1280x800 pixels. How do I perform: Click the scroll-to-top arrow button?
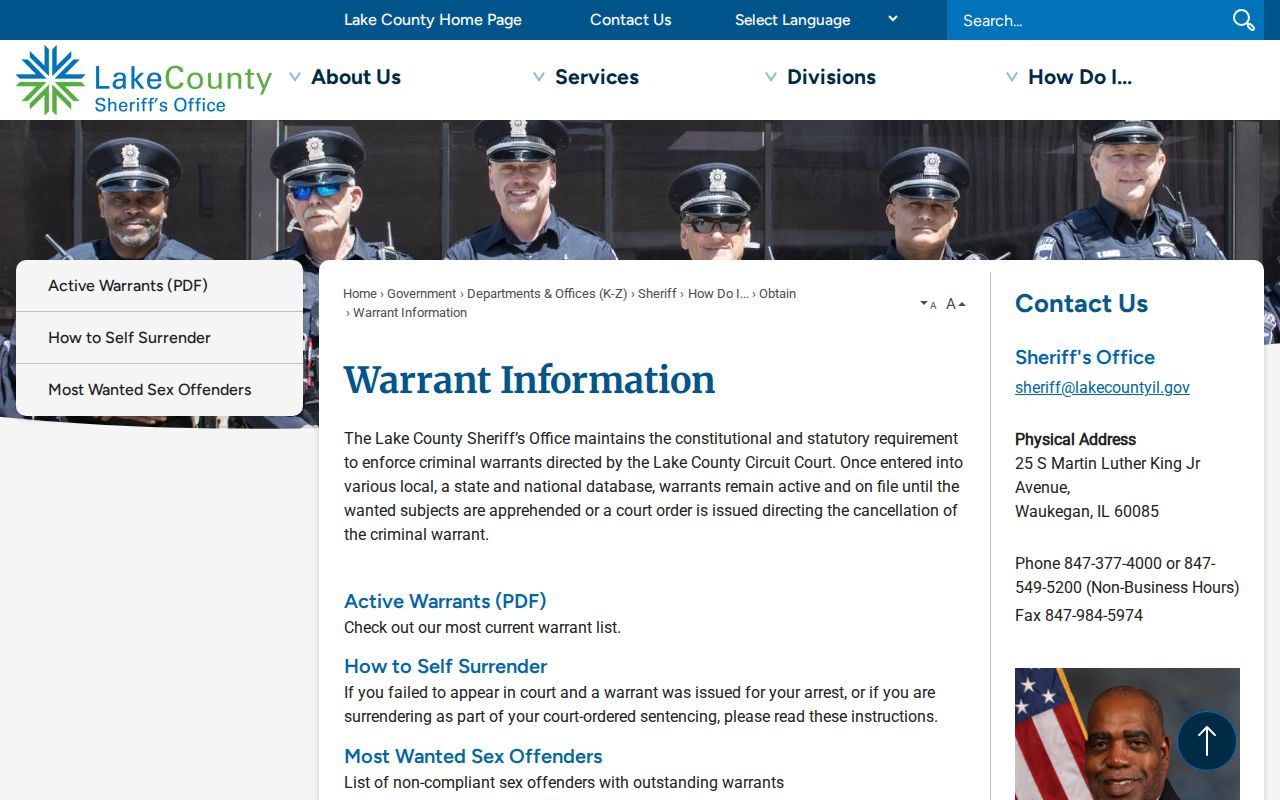pos(1207,741)
